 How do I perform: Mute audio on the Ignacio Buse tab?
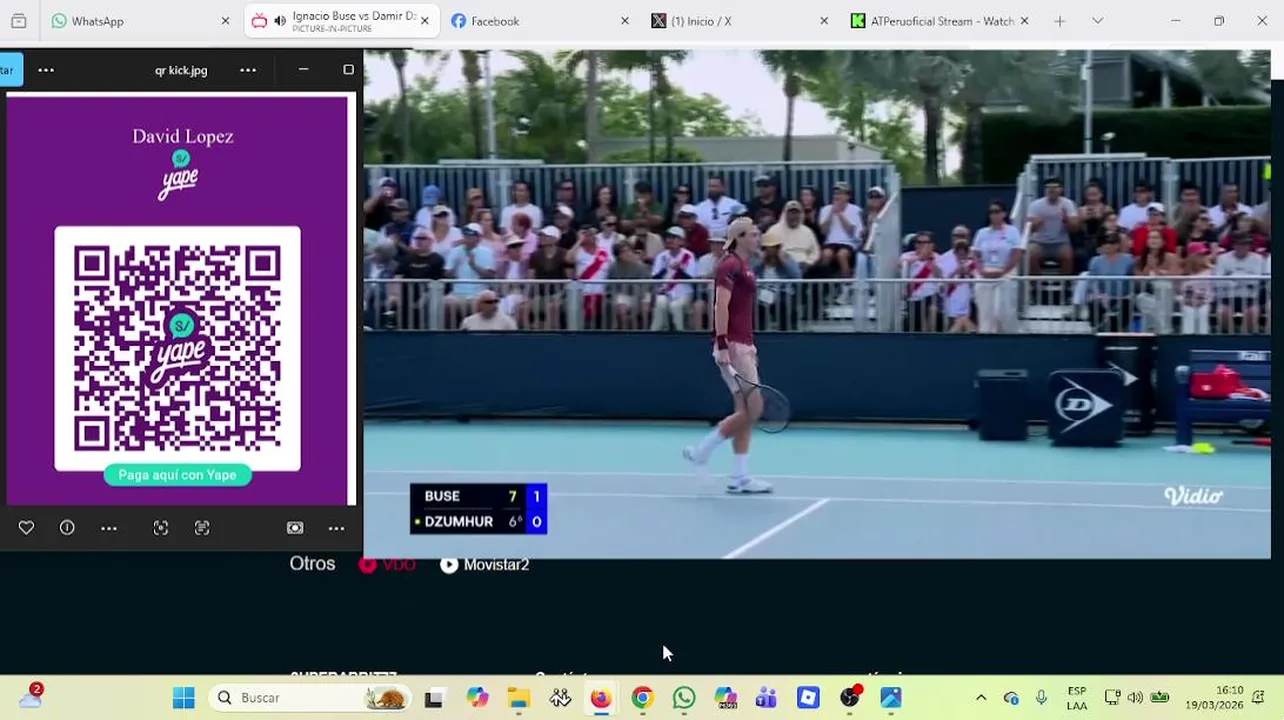click(280, 21)
